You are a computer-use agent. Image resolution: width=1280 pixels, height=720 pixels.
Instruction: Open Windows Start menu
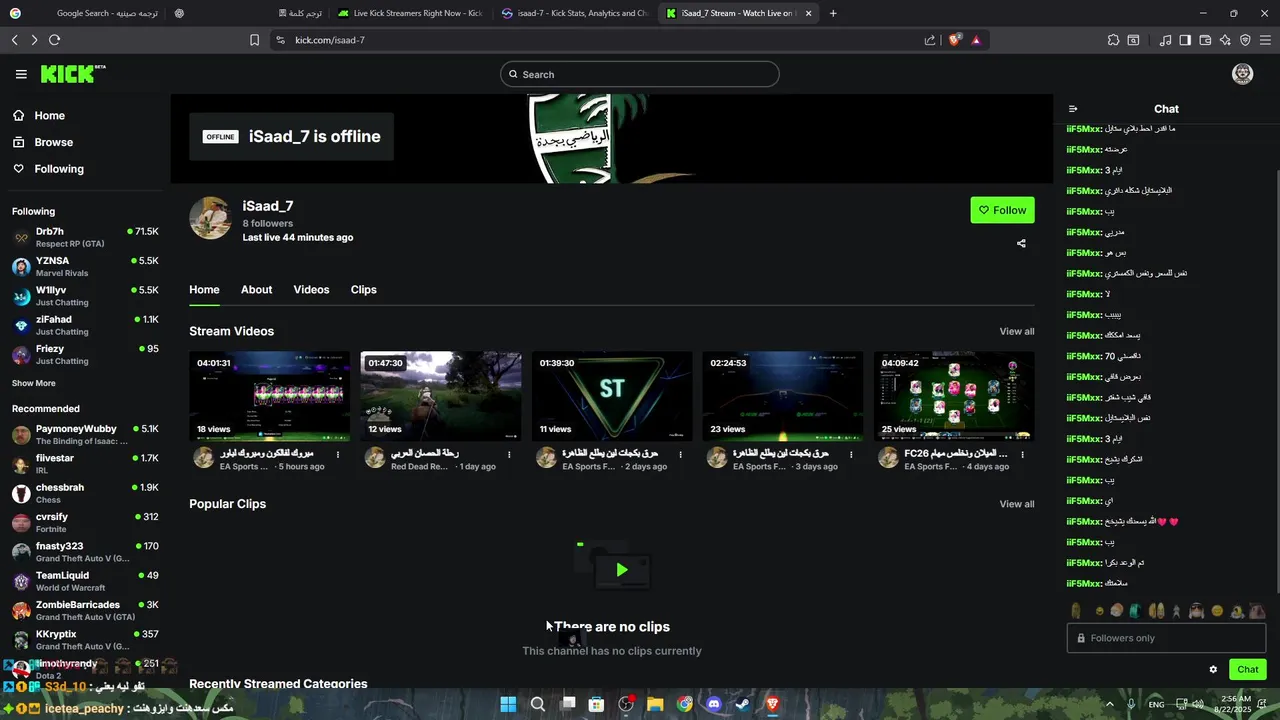[508, 704]
